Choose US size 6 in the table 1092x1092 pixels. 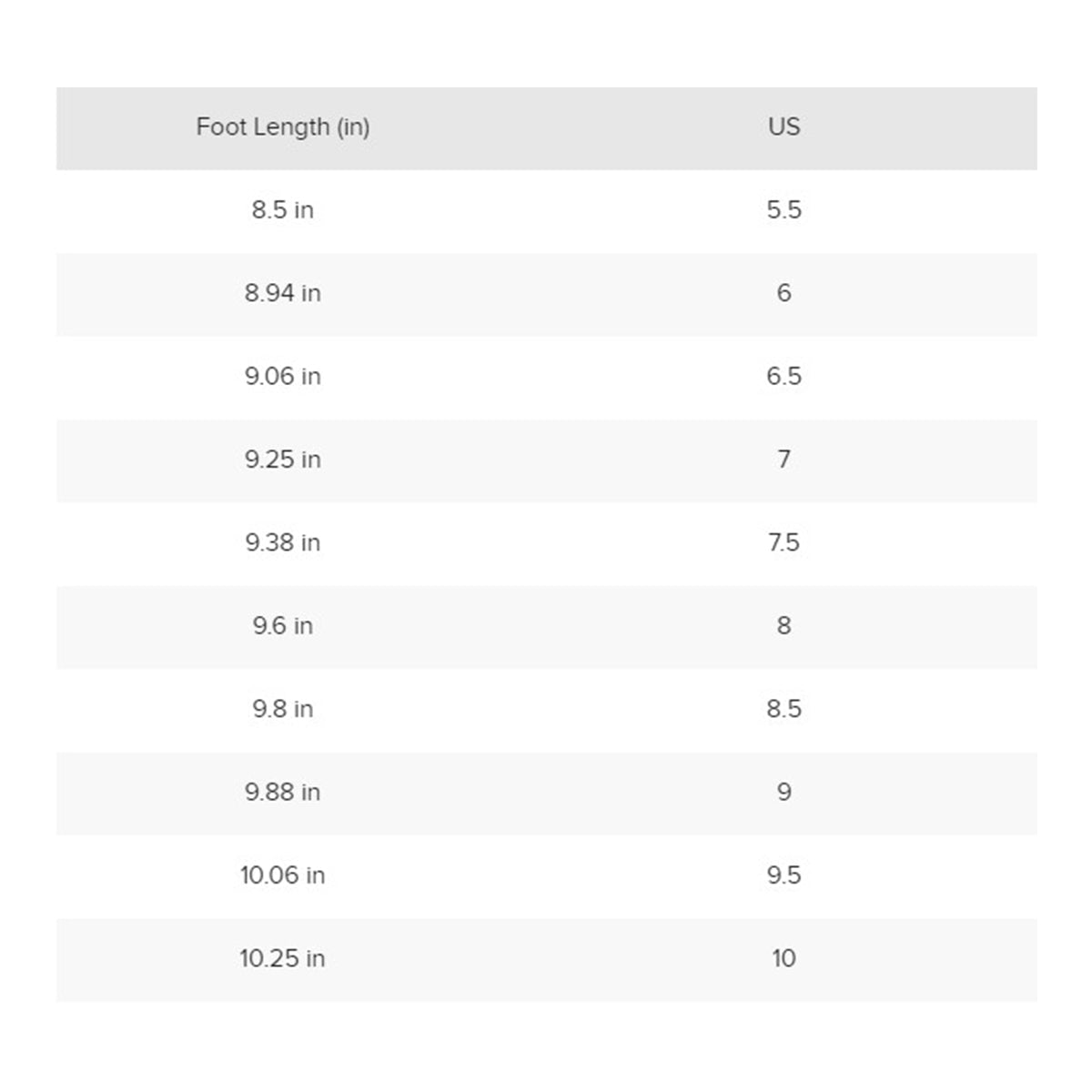pyautogui.click(x=784, y=293)
